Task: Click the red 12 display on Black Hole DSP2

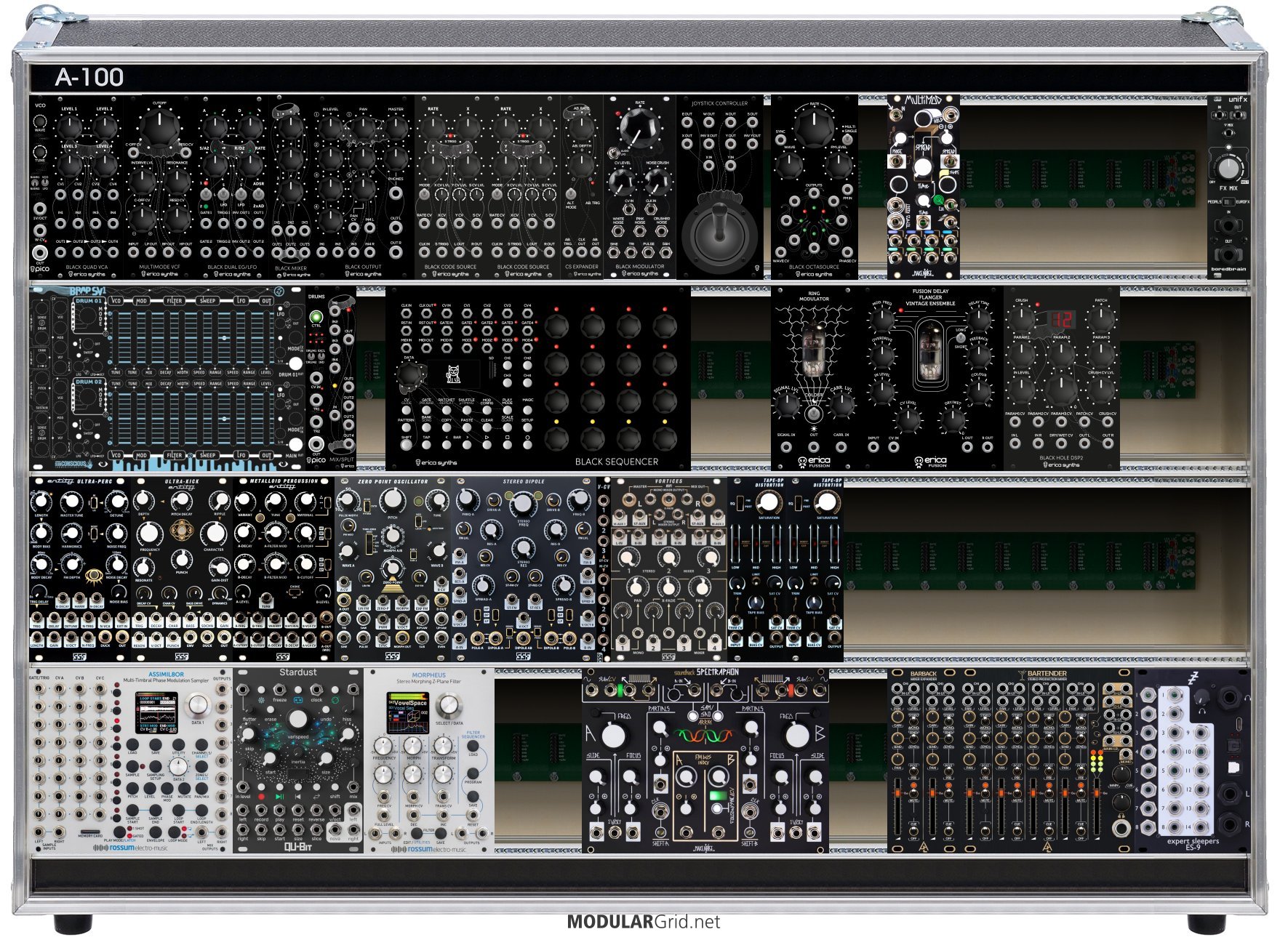Action: (1061, 319)
